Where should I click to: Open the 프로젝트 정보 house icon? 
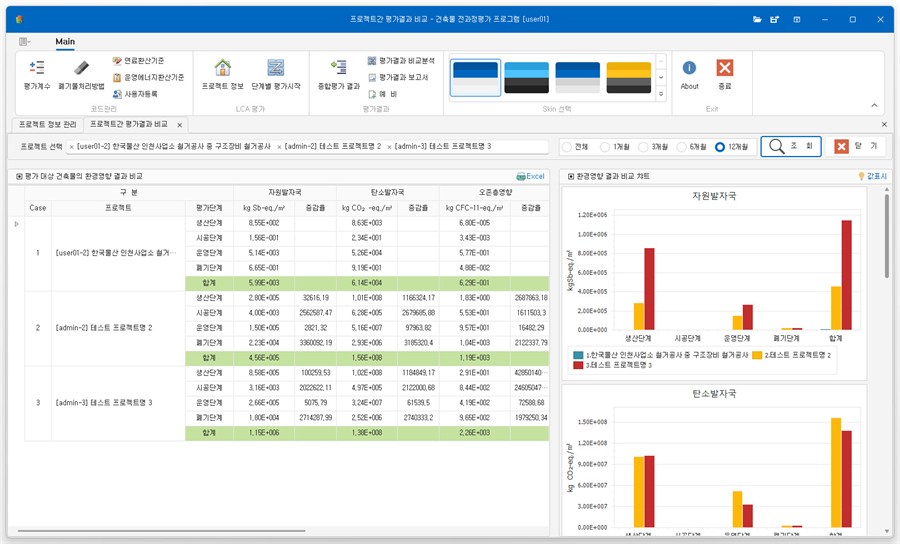click(222, 75)
